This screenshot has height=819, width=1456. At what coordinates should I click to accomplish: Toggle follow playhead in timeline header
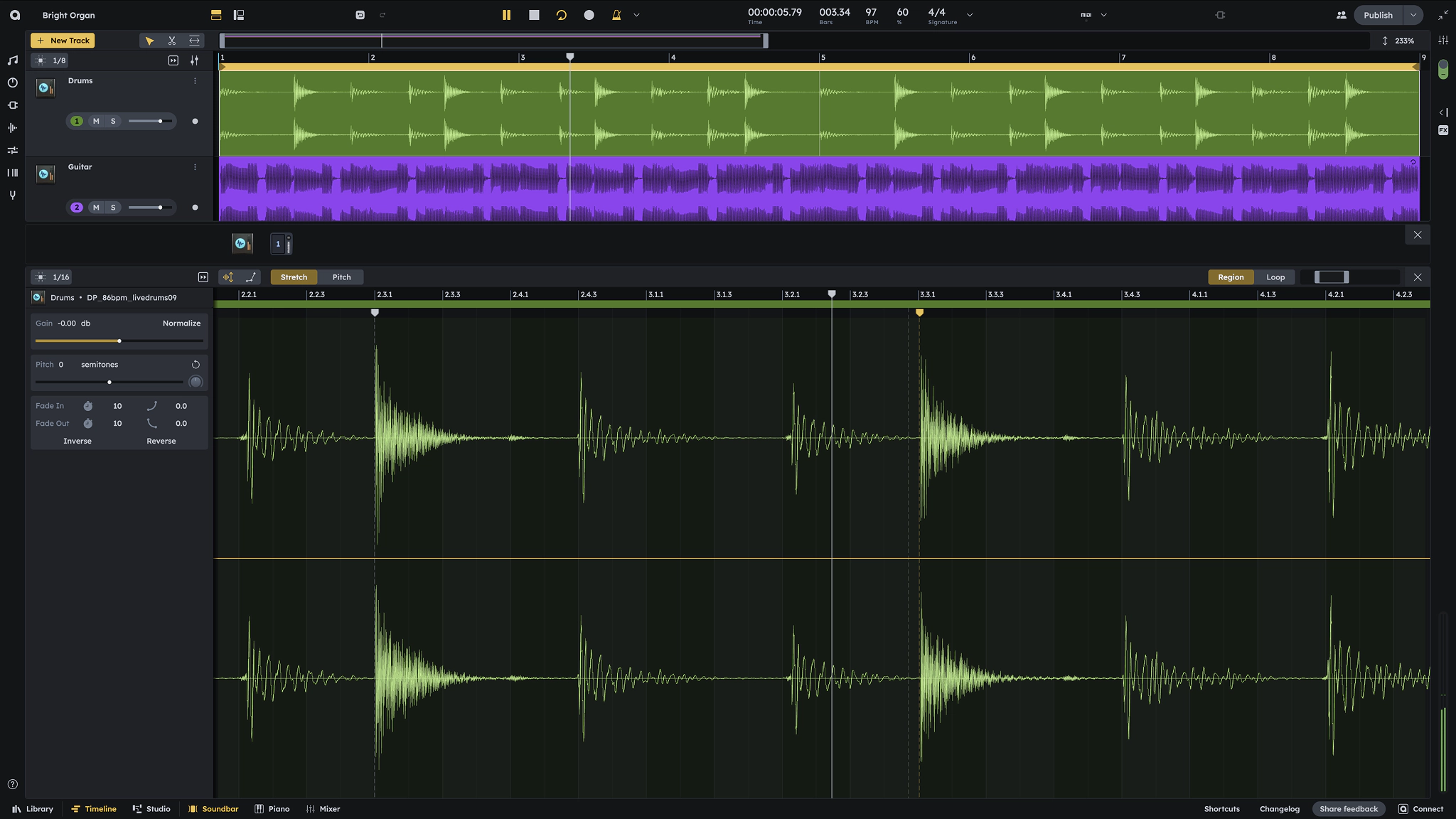(173, 60)
